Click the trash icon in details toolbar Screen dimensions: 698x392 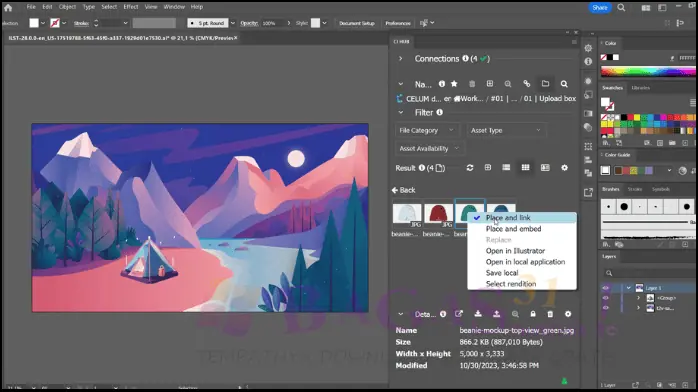pos(550,314)
